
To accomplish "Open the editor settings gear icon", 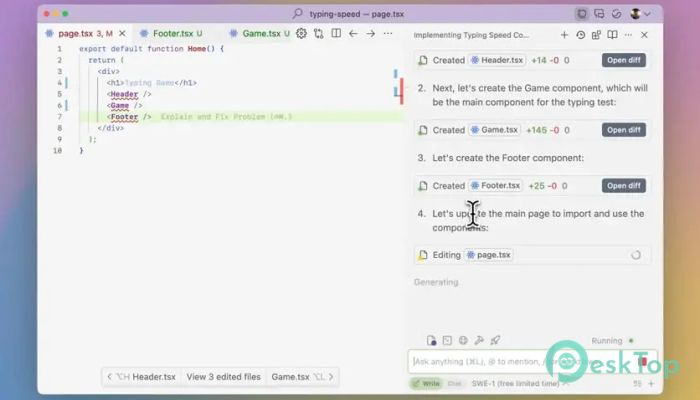I will click(x=301, y=33).
